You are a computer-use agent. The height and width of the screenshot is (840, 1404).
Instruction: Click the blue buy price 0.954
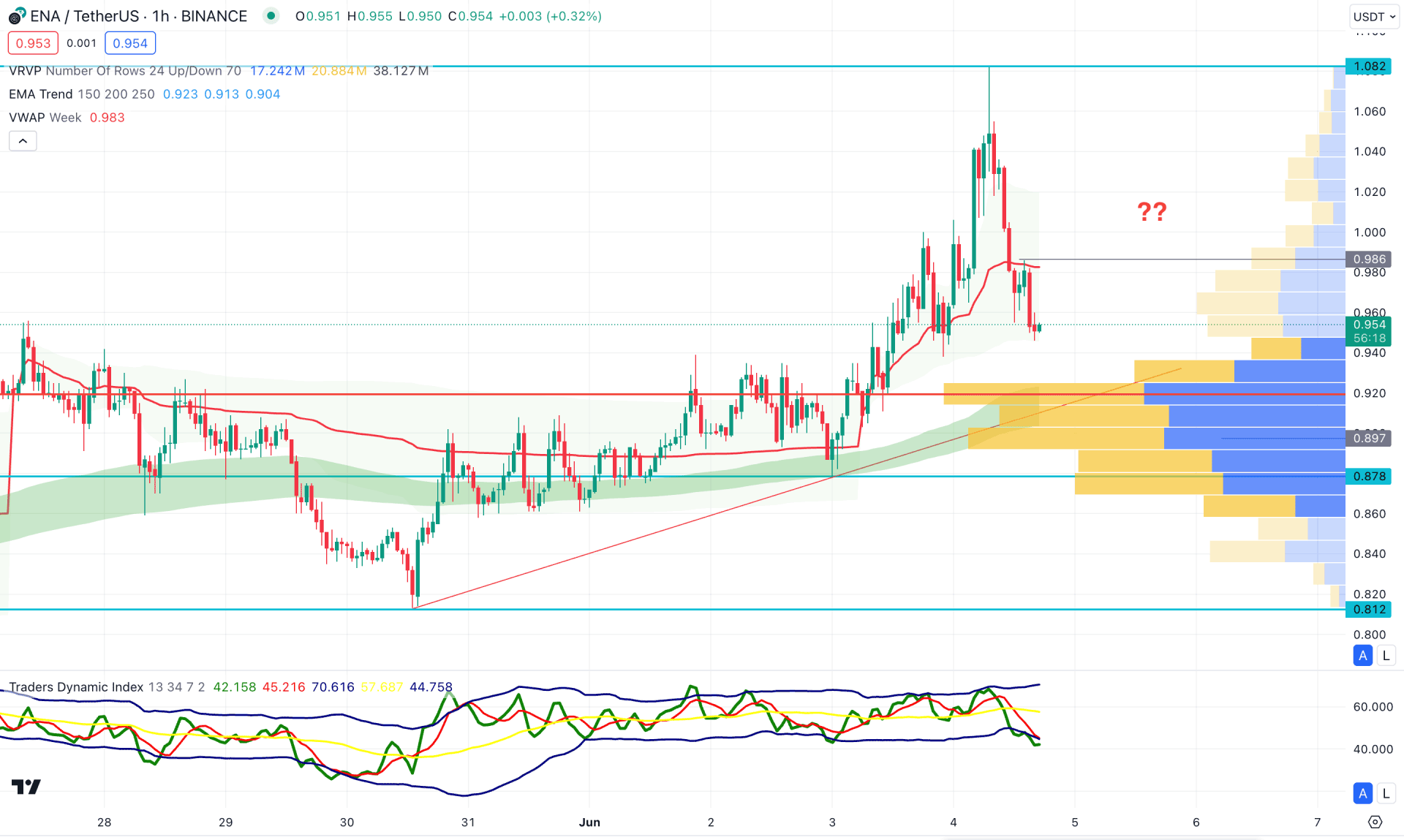(x=130, y=43)
